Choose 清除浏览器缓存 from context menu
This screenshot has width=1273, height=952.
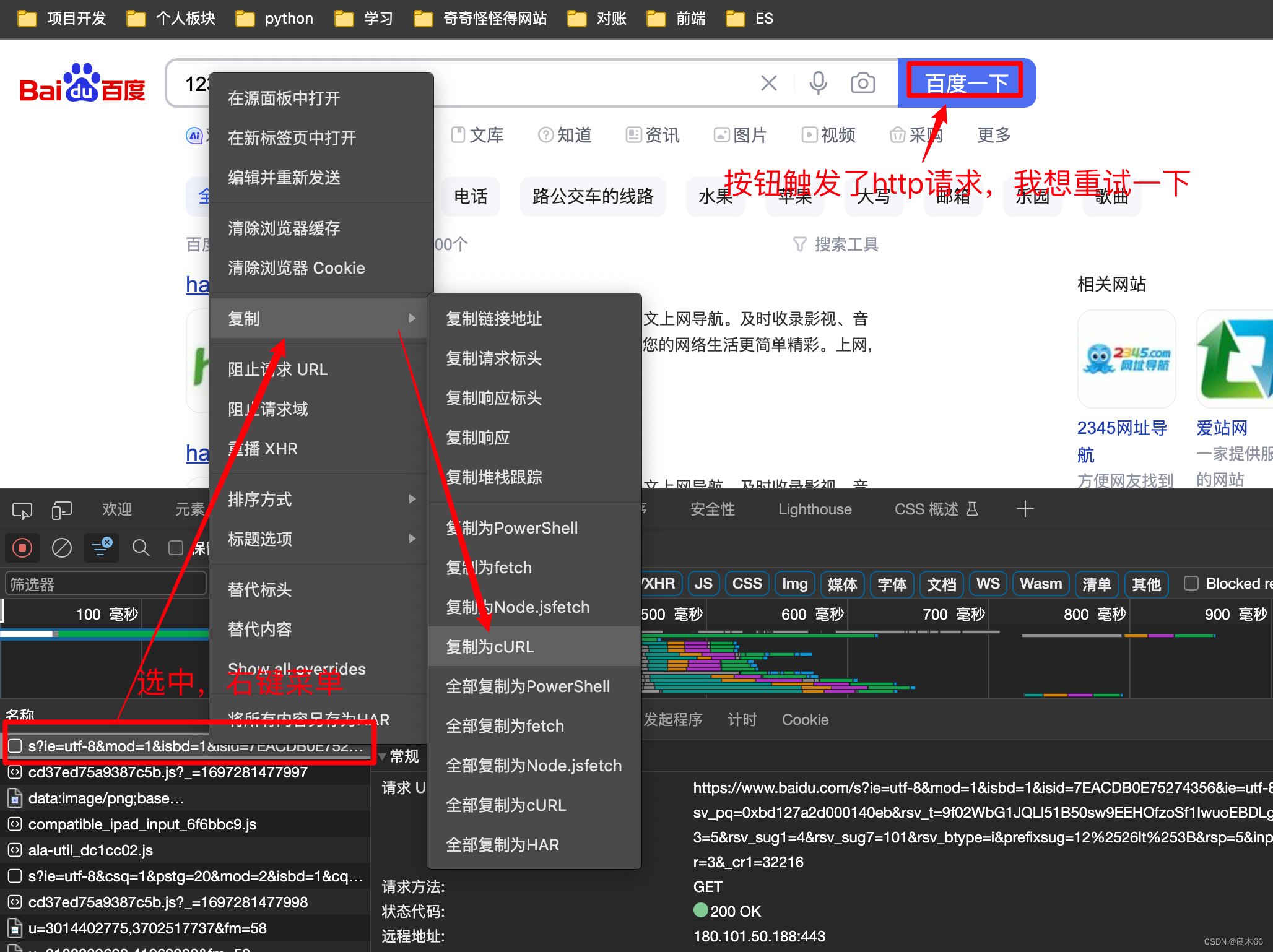click(x=321, y=228)
